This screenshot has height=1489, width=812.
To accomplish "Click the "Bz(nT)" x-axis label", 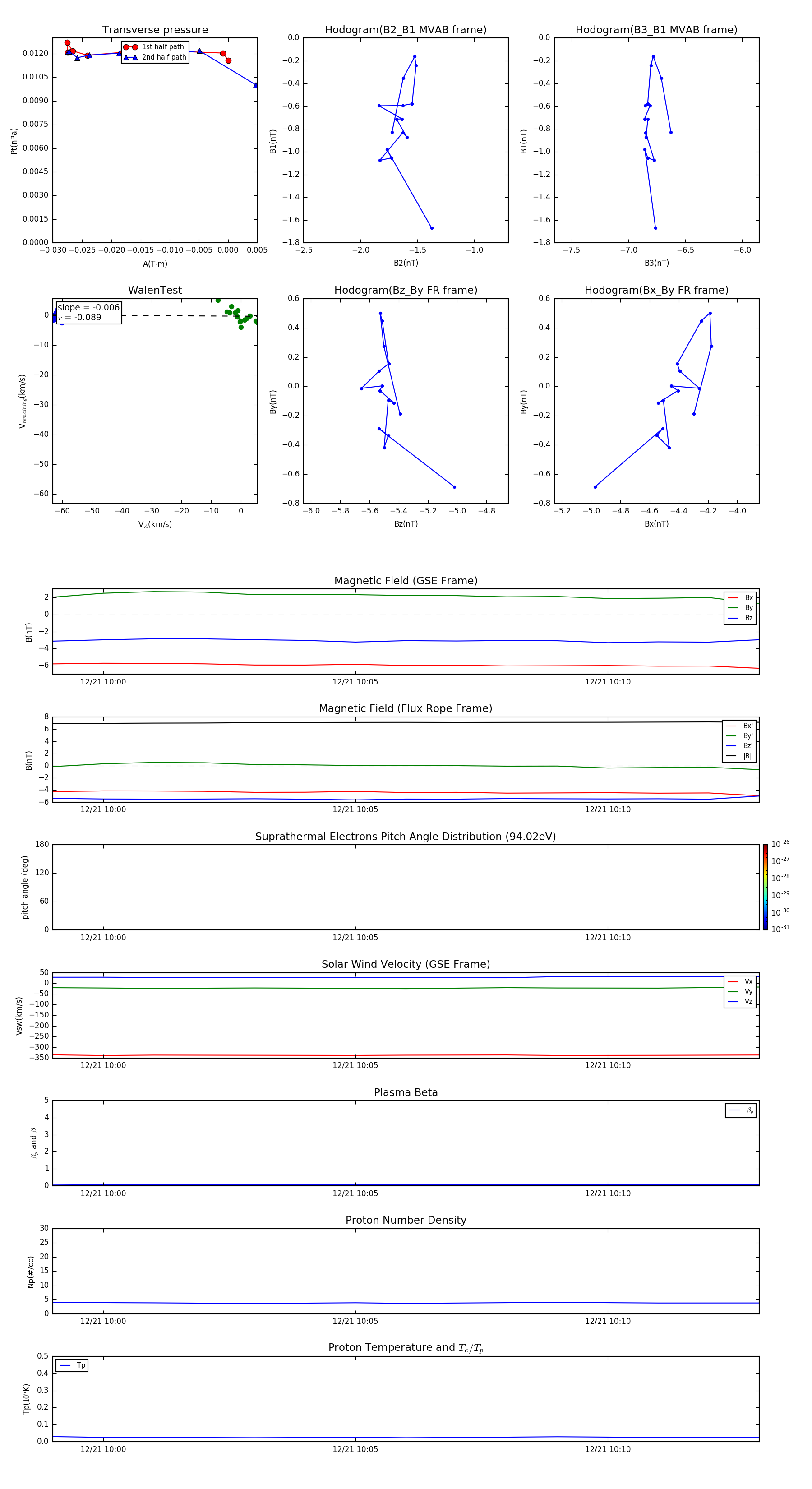I will 406,524.
